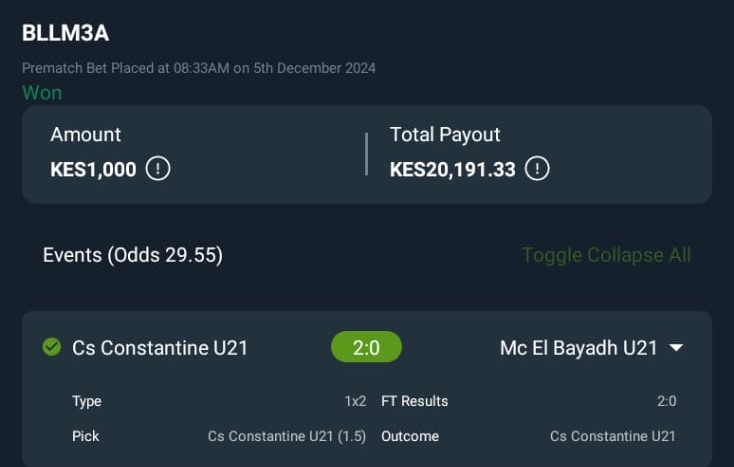This screenshot has height=467, width=734.
Task: Tap the info icon next to KES1,000 amount
Action: click(158, 168)
